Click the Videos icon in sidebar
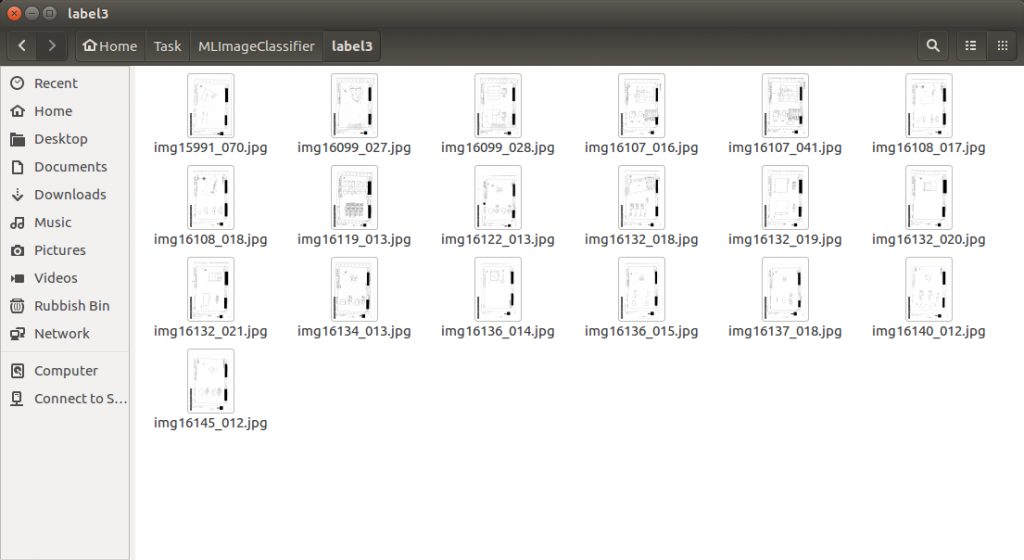The image size is (1024, 560). (x=18, y=278)
